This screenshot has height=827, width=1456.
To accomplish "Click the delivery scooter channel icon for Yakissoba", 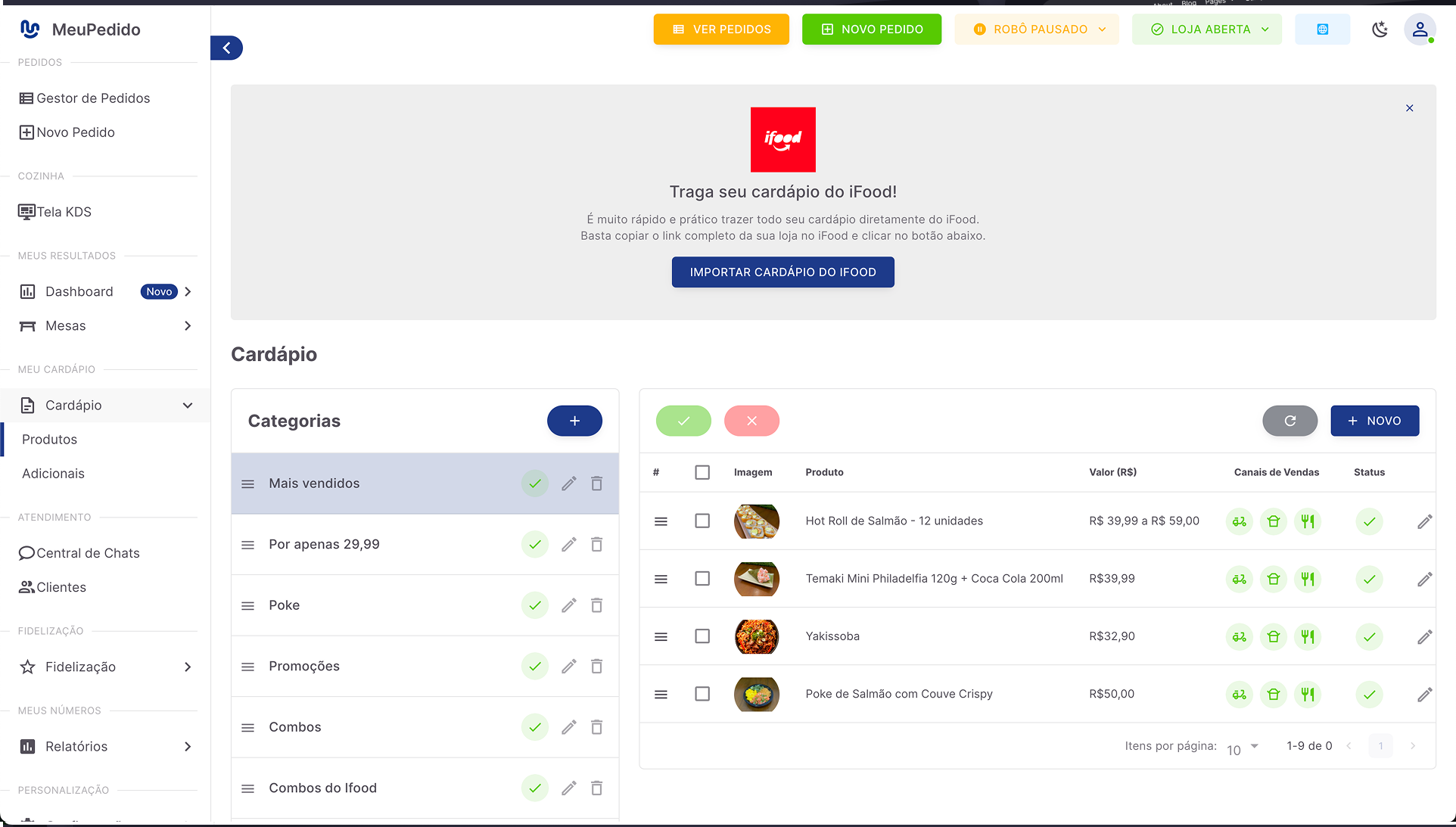I will pyautogui.click(x=1239, y=636).
